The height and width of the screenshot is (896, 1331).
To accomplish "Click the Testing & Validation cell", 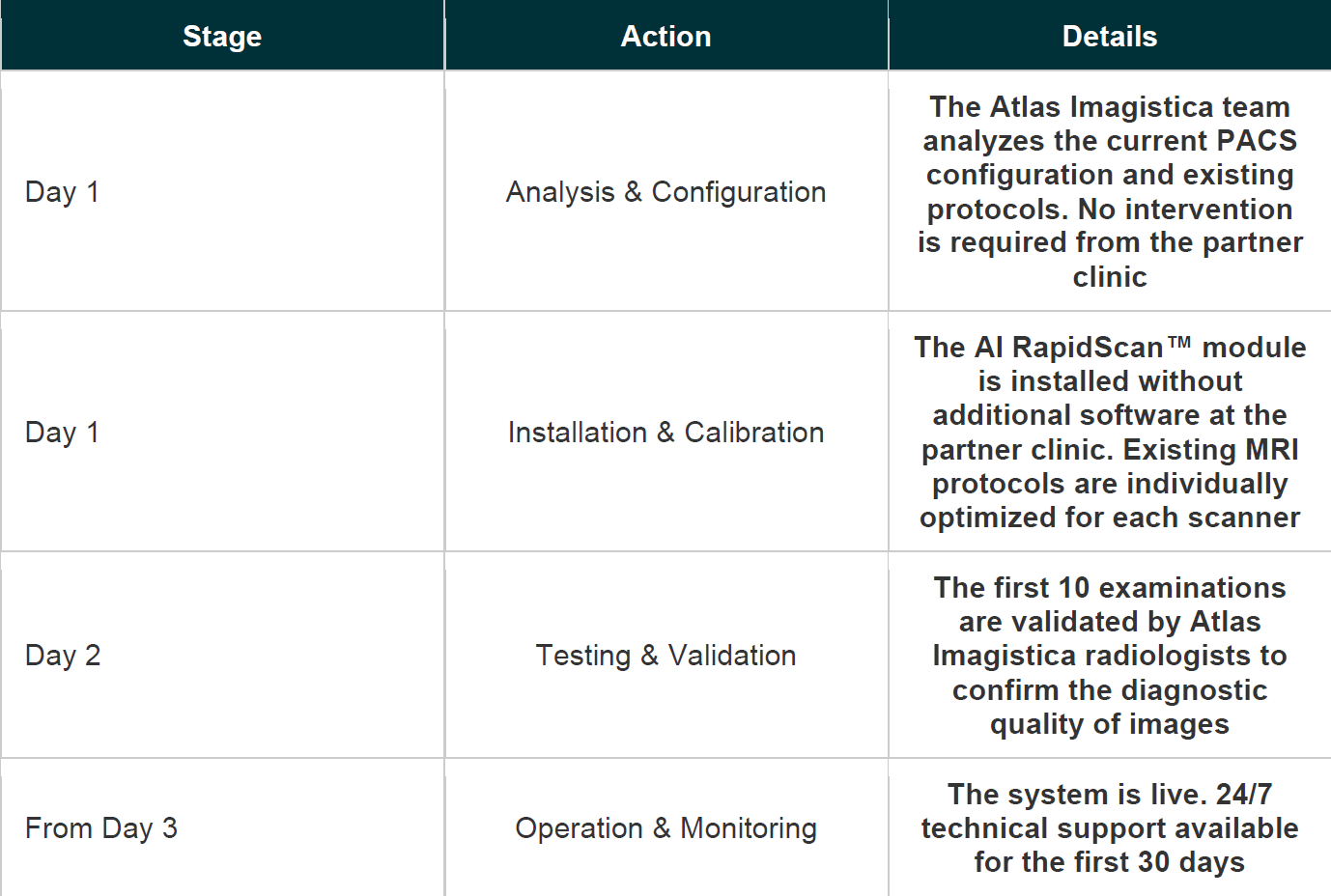I will point(666,655).
